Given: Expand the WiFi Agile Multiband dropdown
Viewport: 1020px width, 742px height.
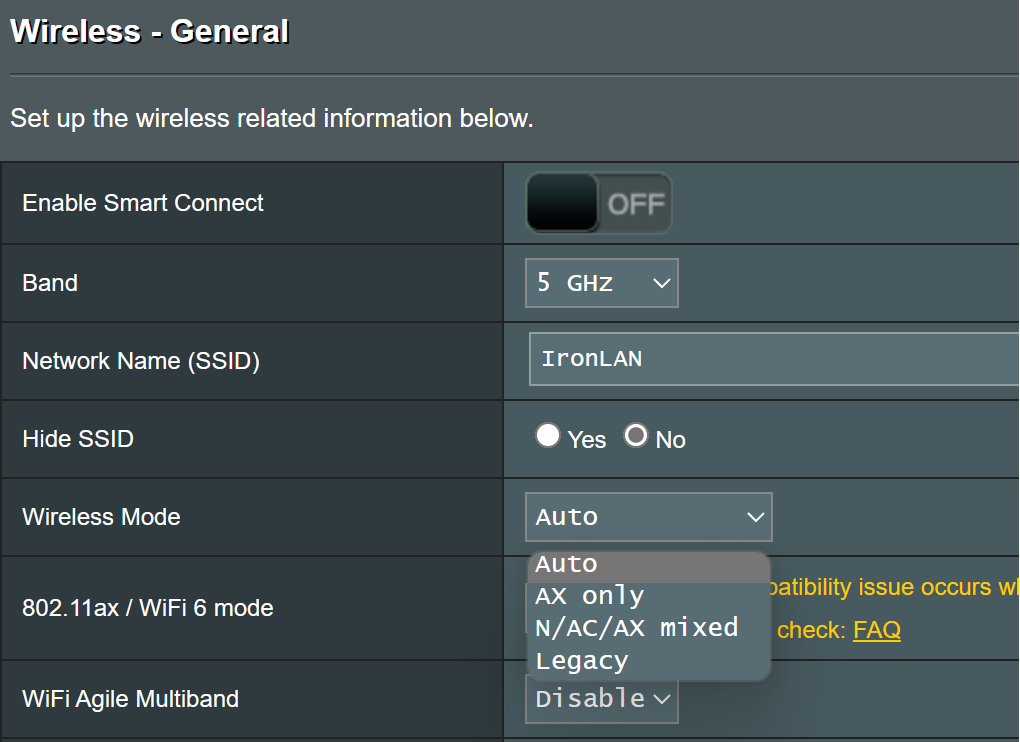Looking at the screenshot, I should coord(601,698).
